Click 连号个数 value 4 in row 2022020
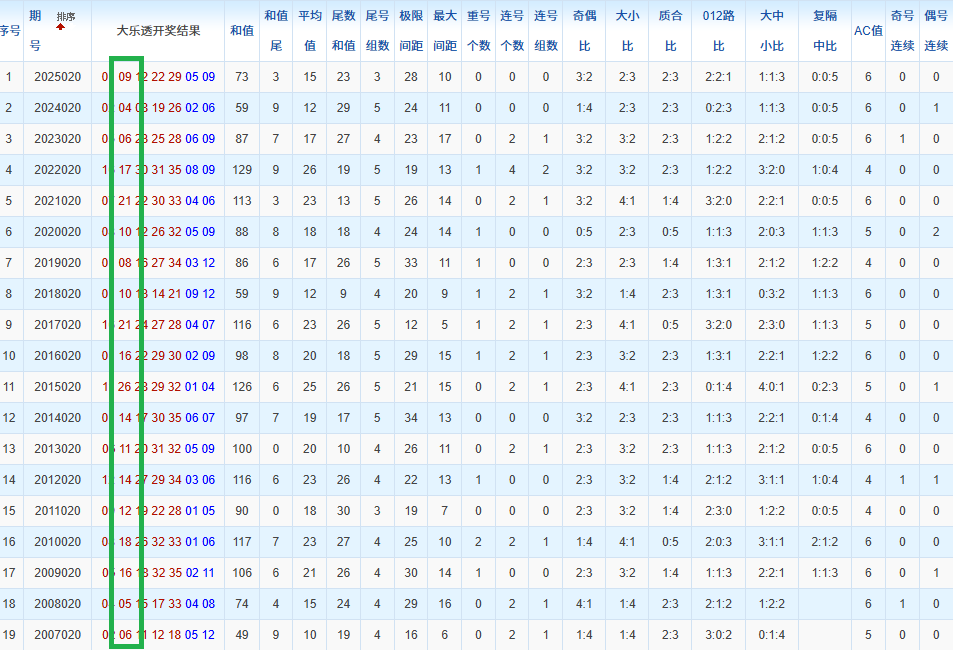Viewport: 953px width, 650px height. coord(512,170)
